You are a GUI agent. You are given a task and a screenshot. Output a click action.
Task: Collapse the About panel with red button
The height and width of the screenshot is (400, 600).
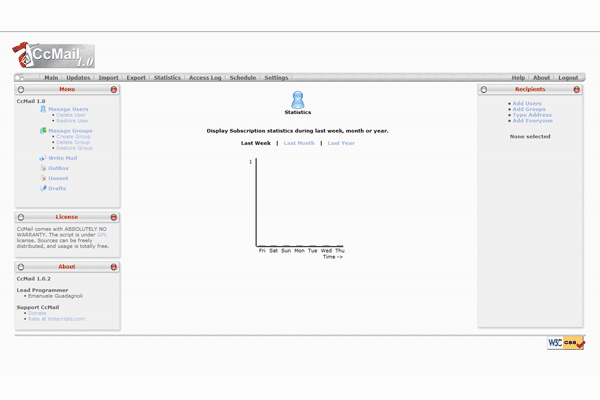point(114,267)
